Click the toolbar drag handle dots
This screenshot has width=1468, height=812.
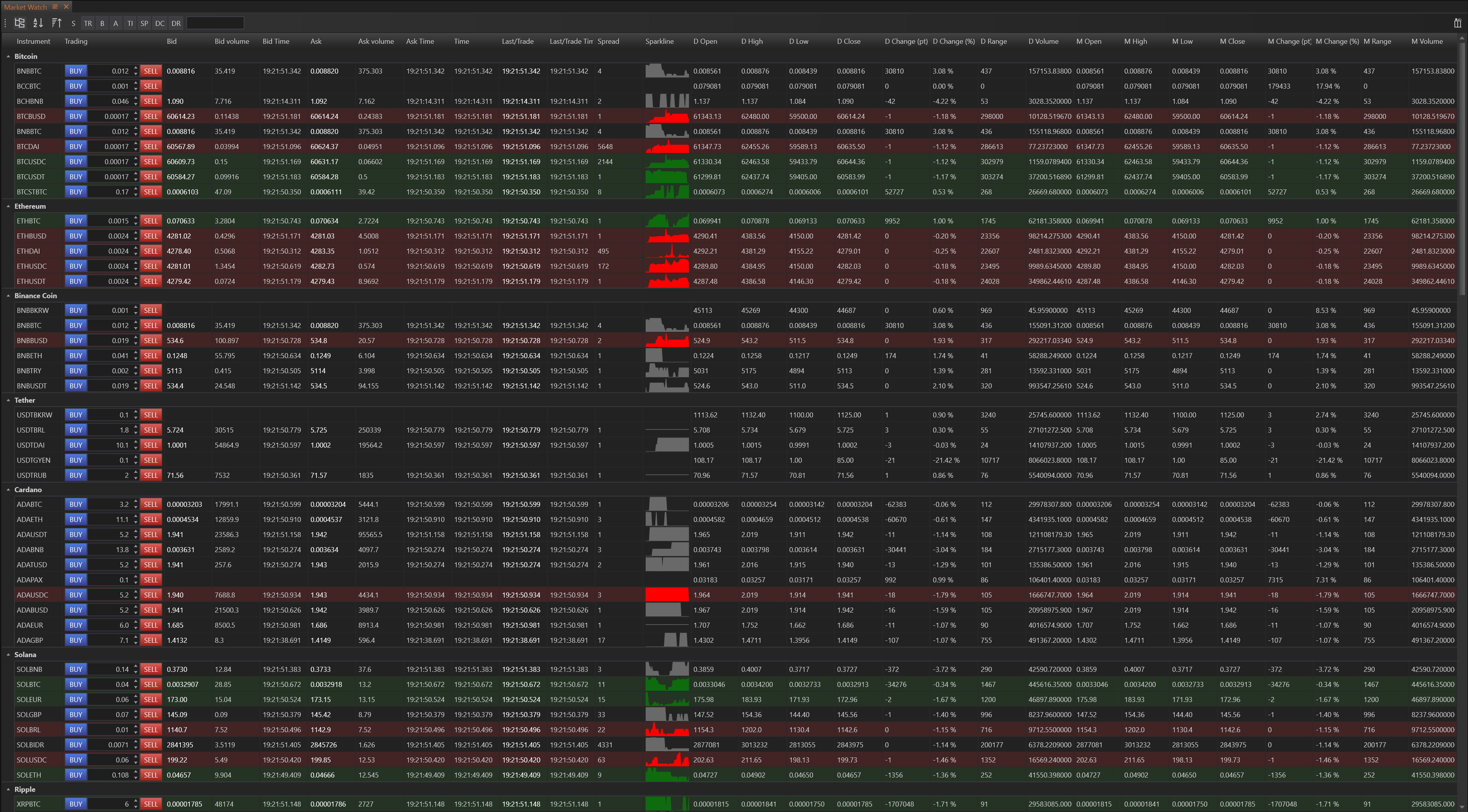tap(6, 23)
